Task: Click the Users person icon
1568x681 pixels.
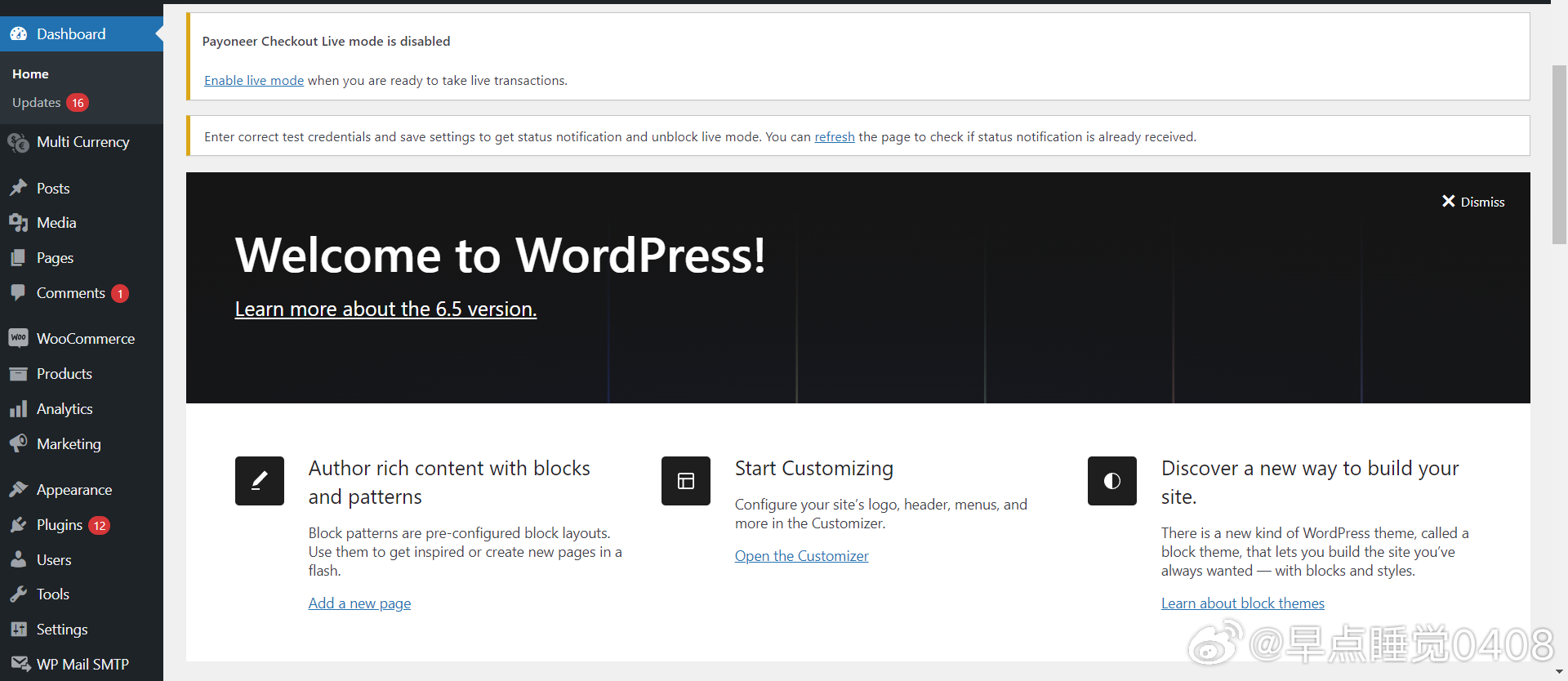Action: [19, 559]
